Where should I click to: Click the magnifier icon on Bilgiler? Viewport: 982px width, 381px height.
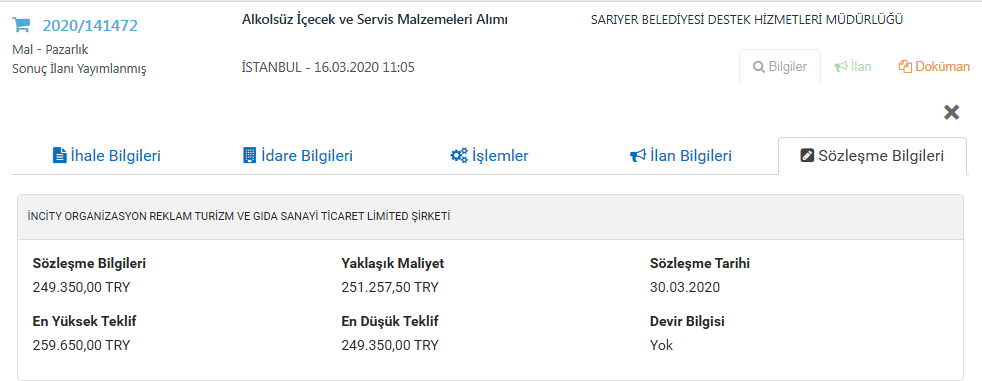tap(758, 66)
